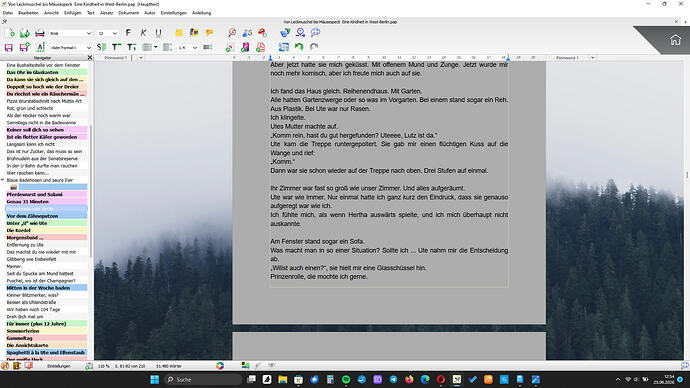Create a new document with the toolbar icon
Screen dimensions: 690x388
(9, 33)
